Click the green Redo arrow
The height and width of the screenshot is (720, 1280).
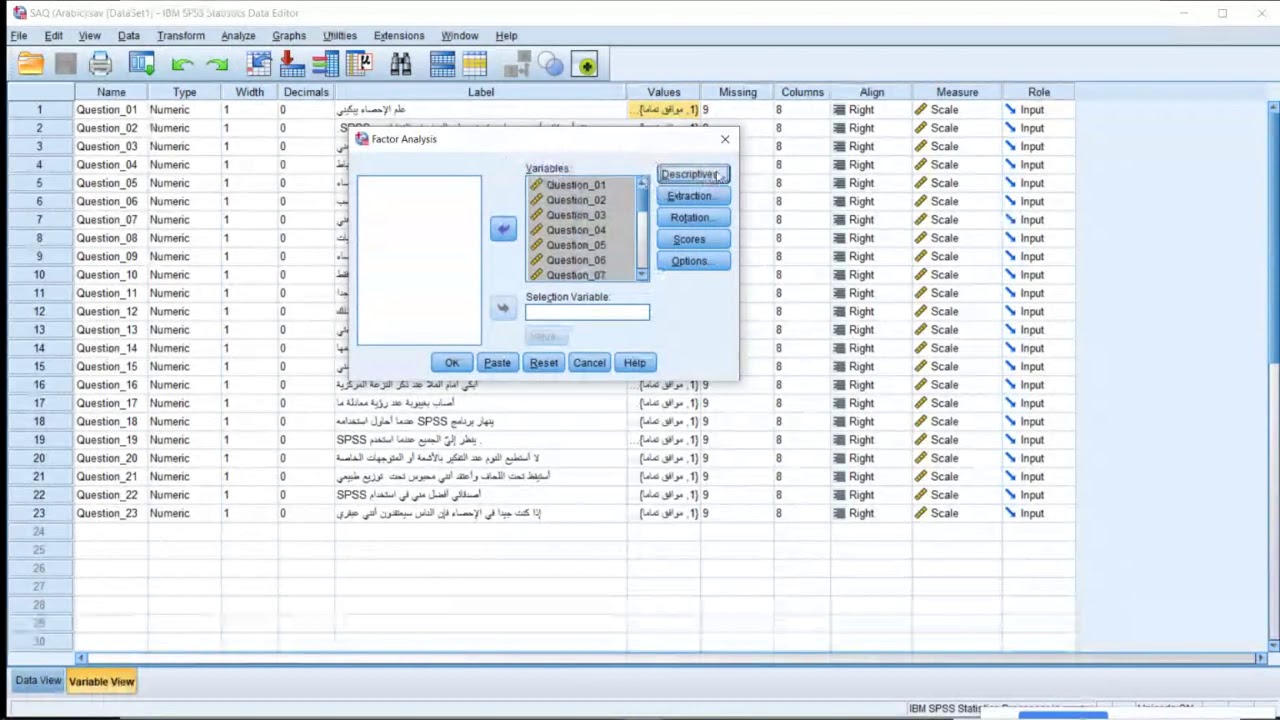[x=217, y=65]
